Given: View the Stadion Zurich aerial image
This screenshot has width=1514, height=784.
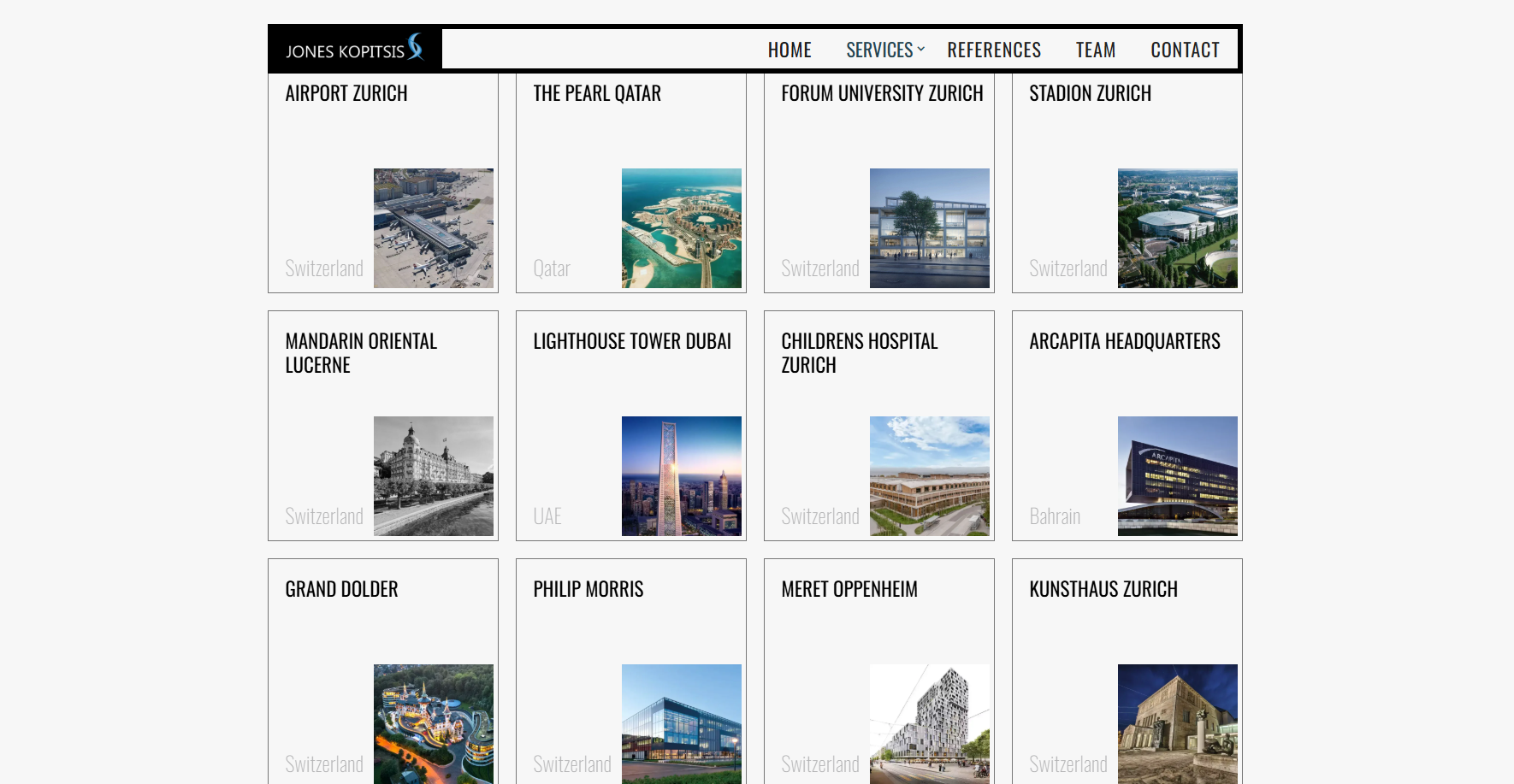Looking at the screenshot, I should [1178, 228].
